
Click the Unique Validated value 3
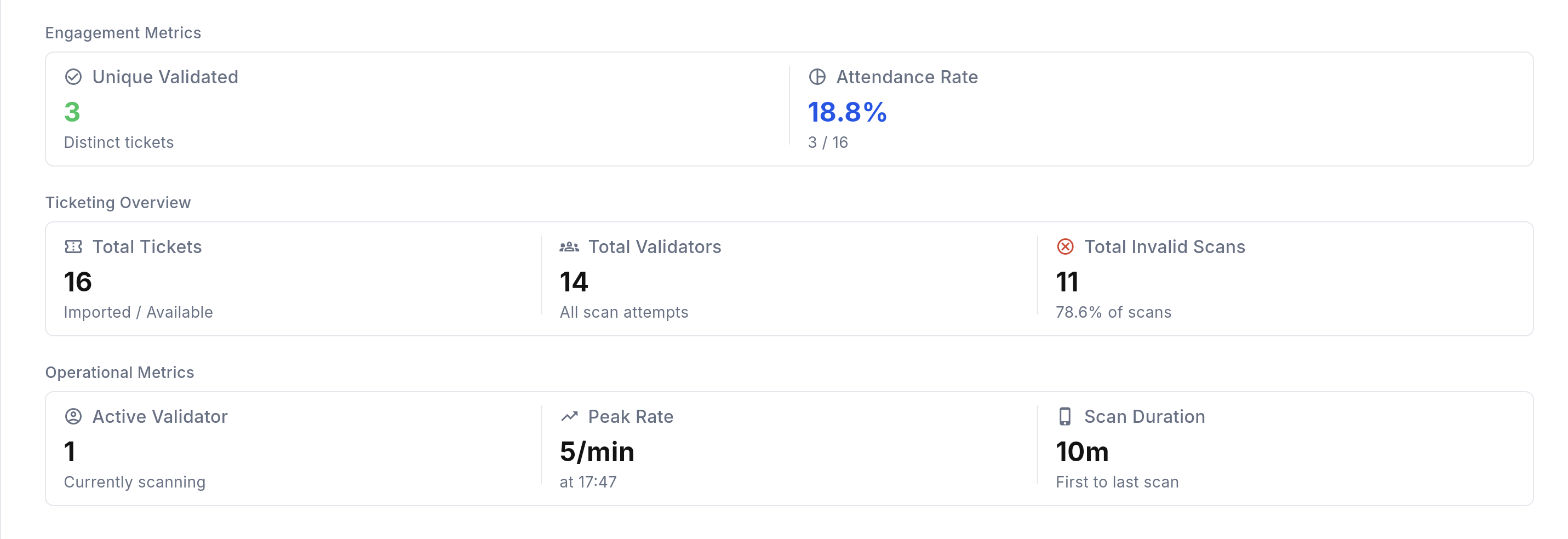pyautogui.click(x=71, y=112)
